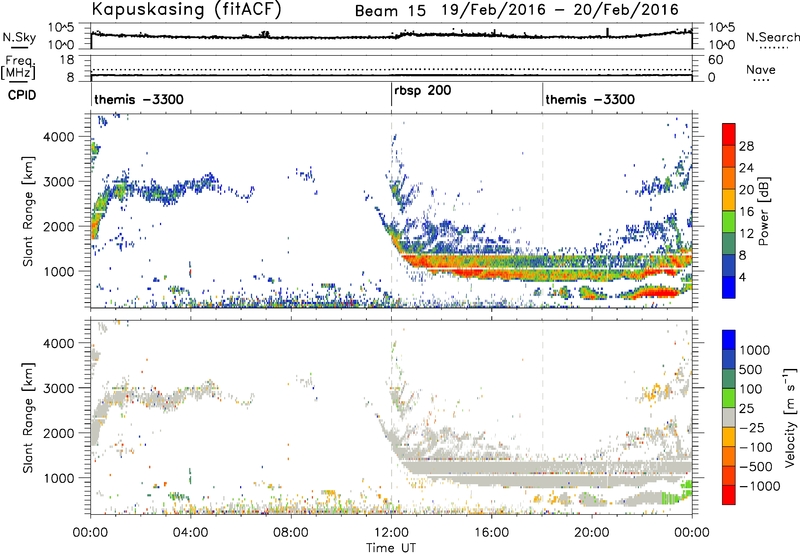
Task: Click the "24" value on the power color bar
Action: point(746,168)
